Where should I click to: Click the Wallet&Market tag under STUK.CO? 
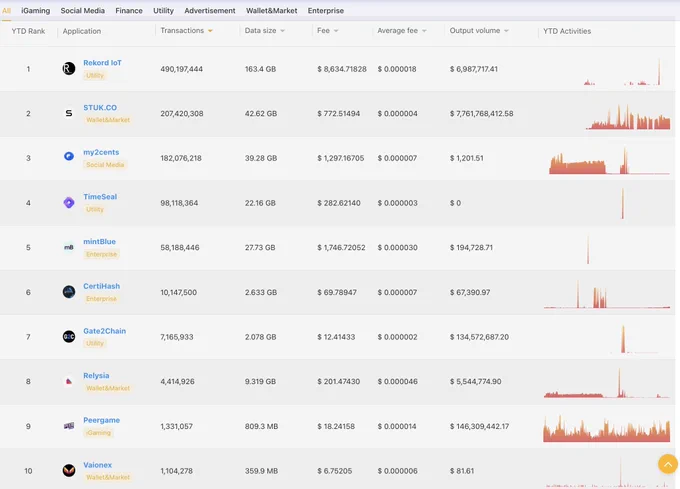pyautogui.click(x=108, y=120)
